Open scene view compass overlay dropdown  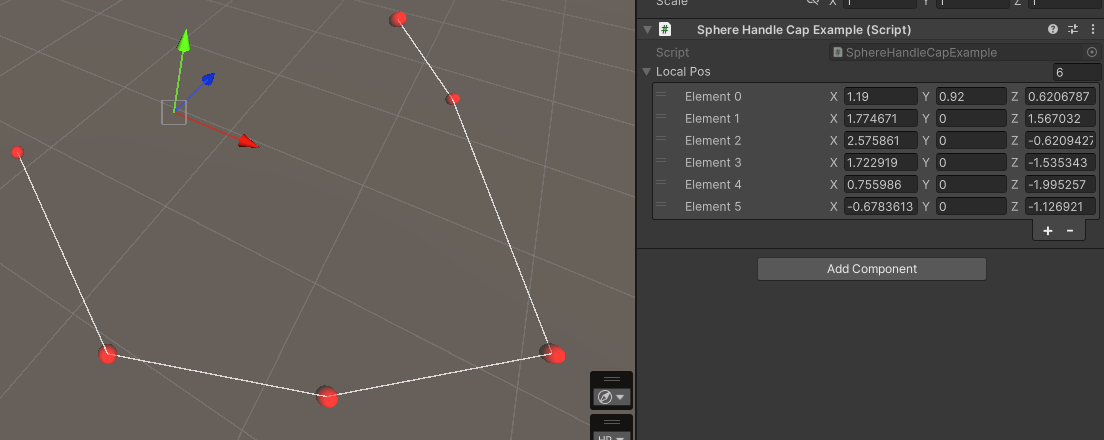click(x=611, y=397)
